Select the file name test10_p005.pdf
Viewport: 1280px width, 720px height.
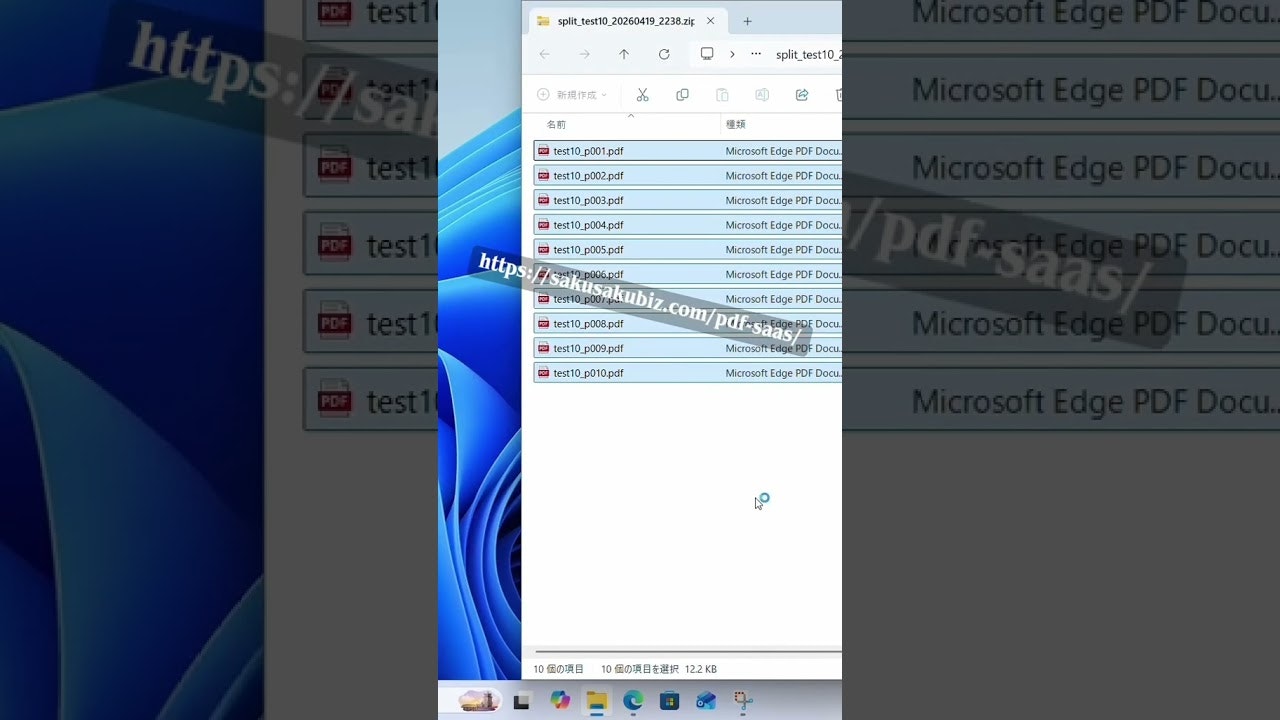pyautogui.click(x=588, y=250)
